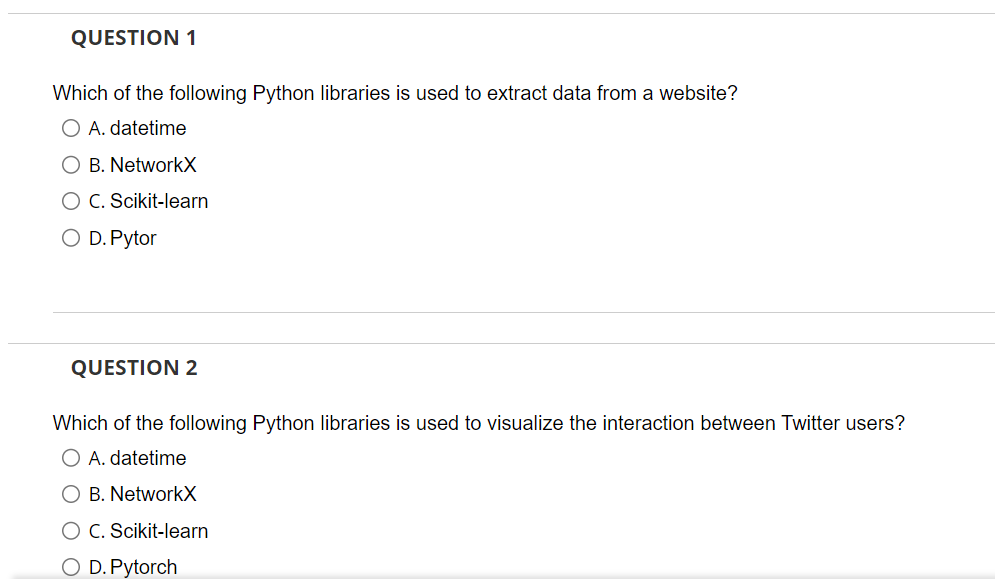Pick Pytor answer in Question 1
Viewport: 995px width, 579px height.
(x=71, y=238)
